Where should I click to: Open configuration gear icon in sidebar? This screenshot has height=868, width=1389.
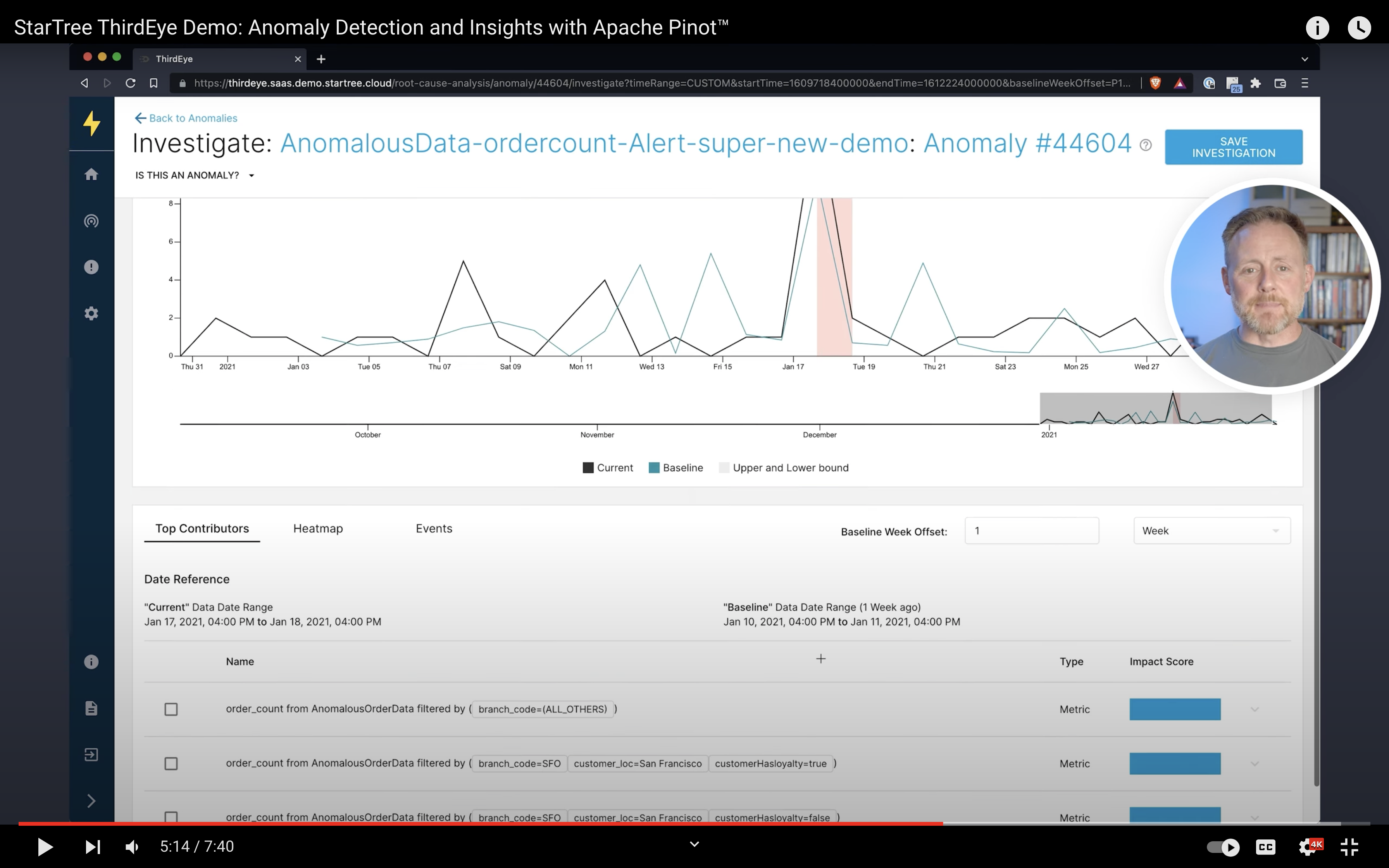[91, 313]
